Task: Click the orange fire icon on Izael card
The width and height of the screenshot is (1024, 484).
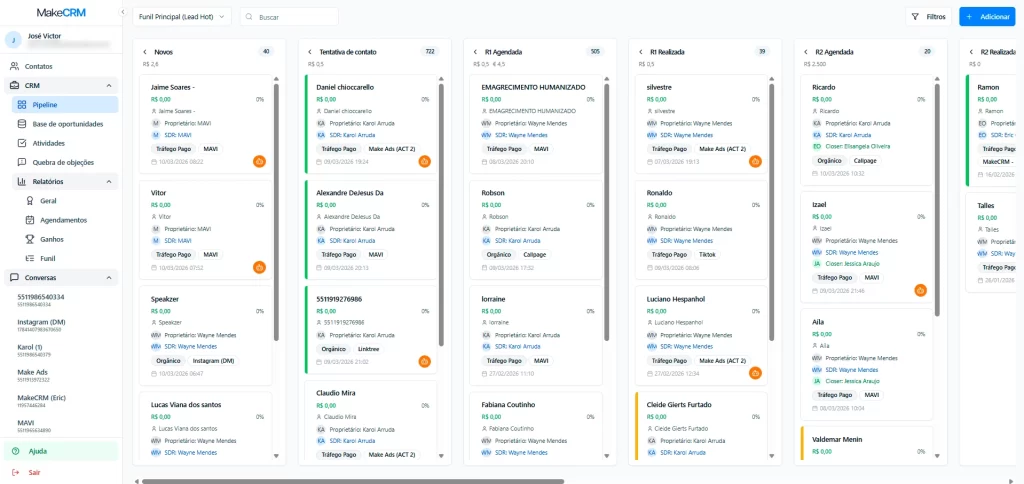Action: pyautogui.click(x=920, y=290)
